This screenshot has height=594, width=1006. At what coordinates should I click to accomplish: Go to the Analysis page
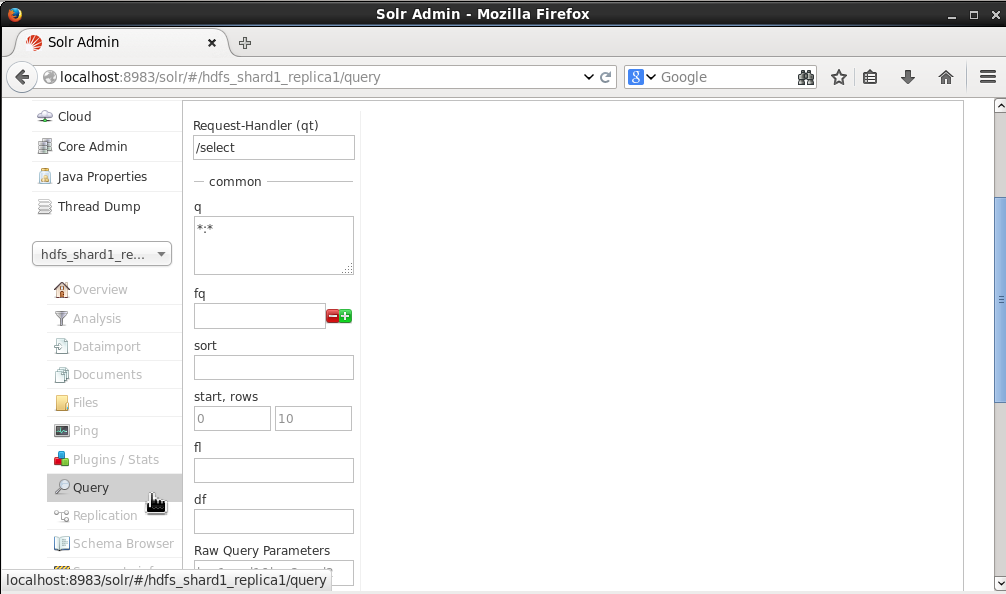(97, 318)
